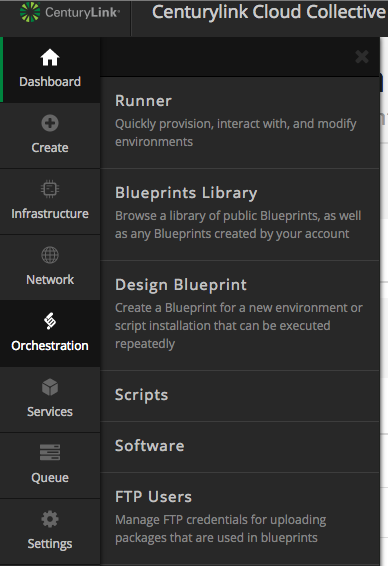The width and height of the screenshot is (388, 566).
Task: Click the Centurylink Cloud Collective title
Action: [x=269, y=12]
